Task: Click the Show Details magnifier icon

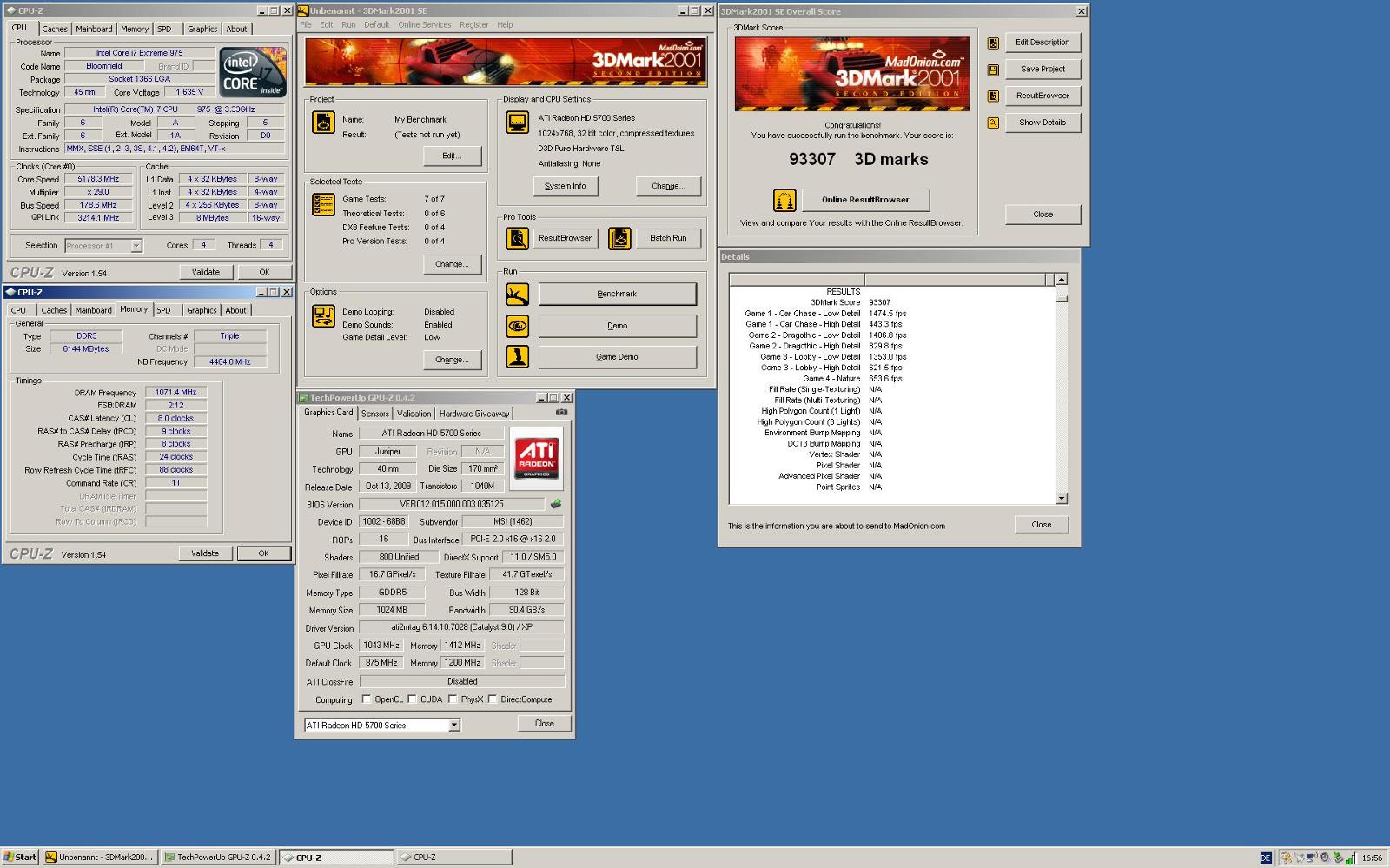Action: 993,123
